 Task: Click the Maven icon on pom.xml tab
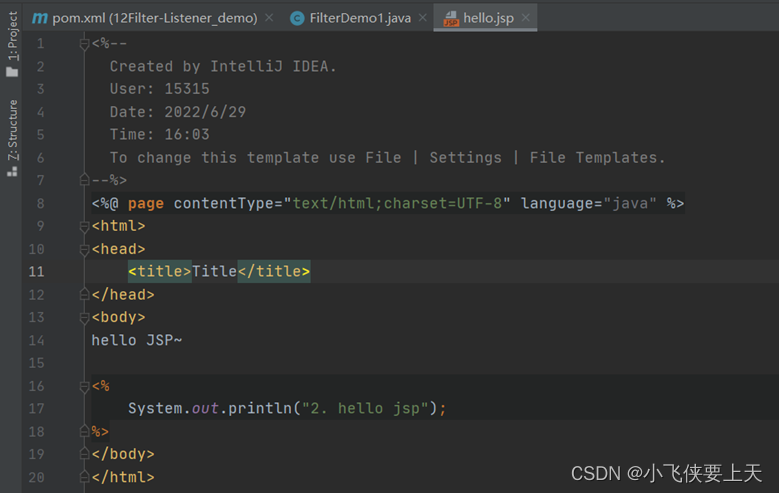[39, 18]
